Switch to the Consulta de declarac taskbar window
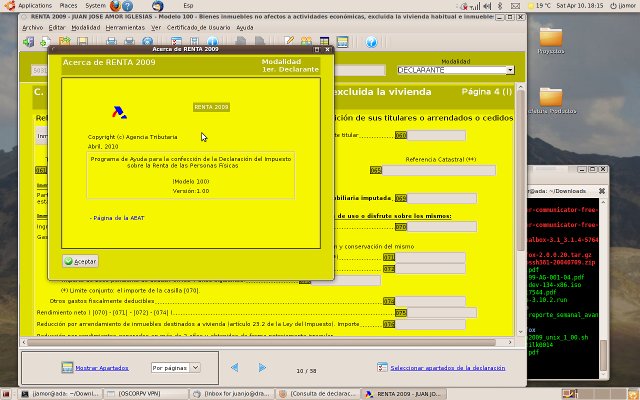 pos(319,394)
